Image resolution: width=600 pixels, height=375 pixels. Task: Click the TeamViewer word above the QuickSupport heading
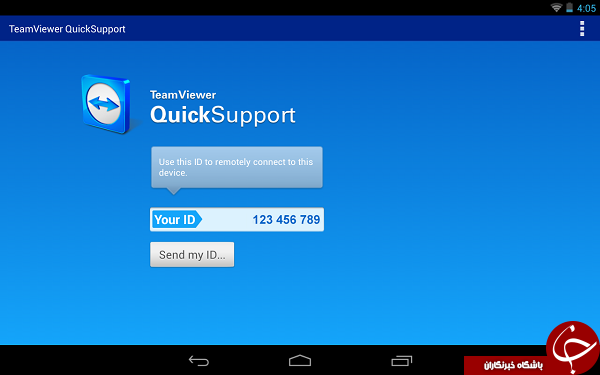point(183,95)
